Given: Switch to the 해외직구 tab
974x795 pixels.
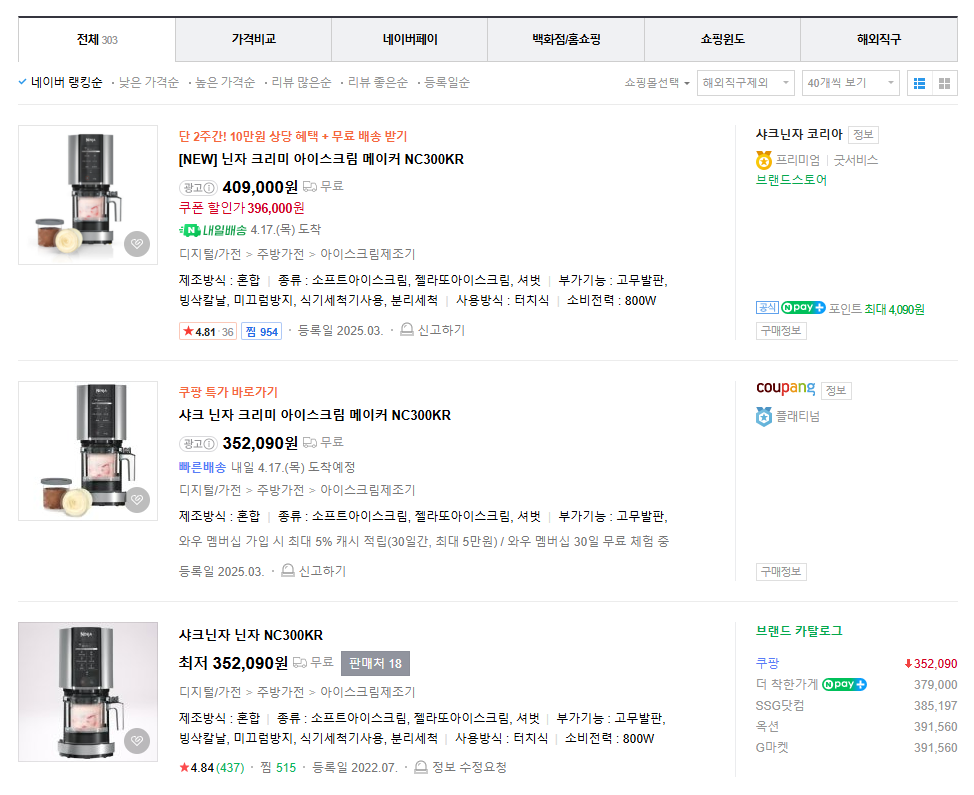Looking at the screenshot, I should coord(879,39).
